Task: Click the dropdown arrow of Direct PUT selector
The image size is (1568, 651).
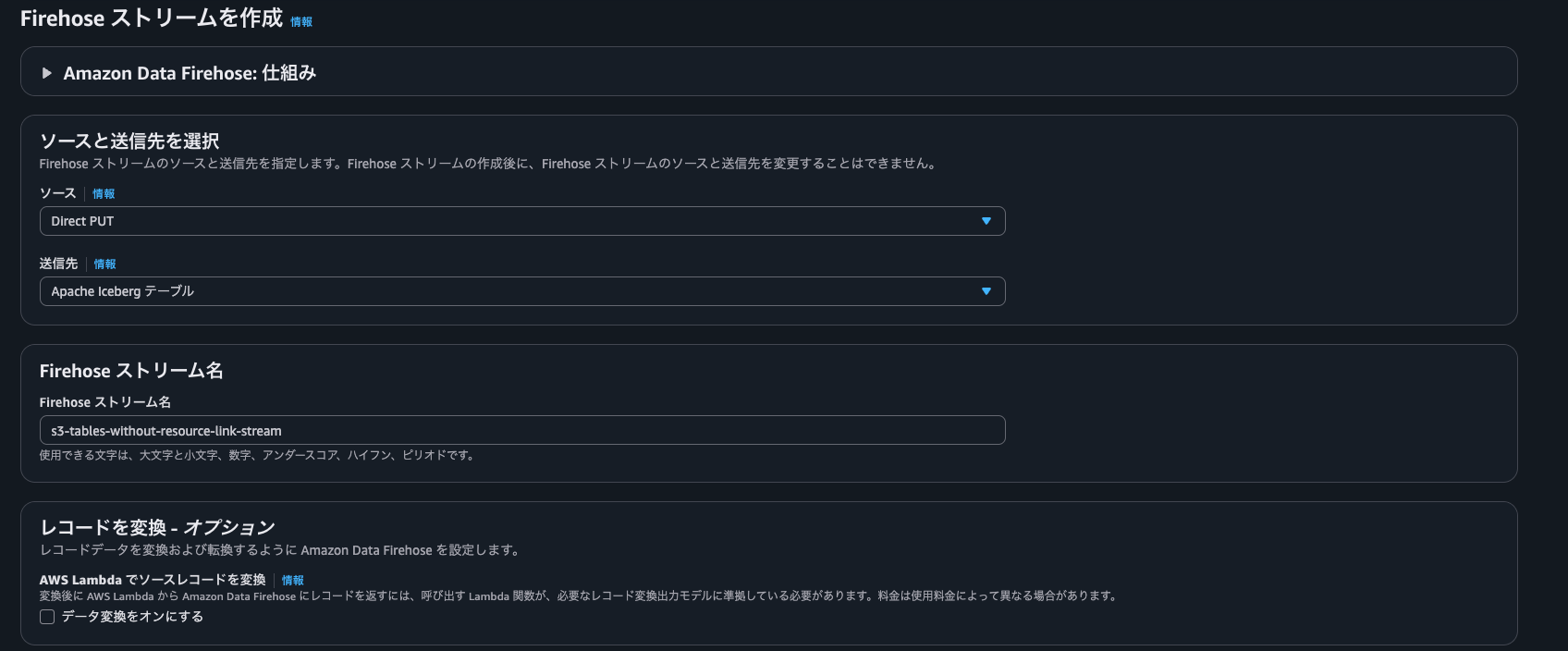Action: pyautogui.click(x=986, y=221)
